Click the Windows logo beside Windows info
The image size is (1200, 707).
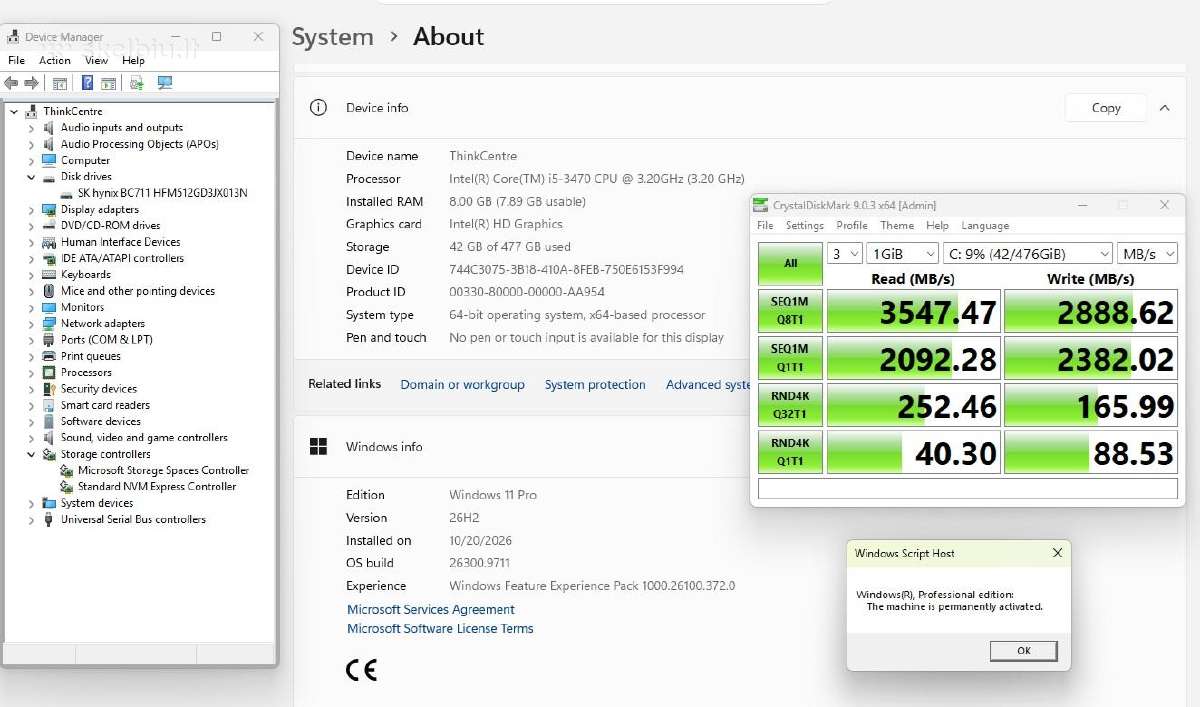(318, 447)
